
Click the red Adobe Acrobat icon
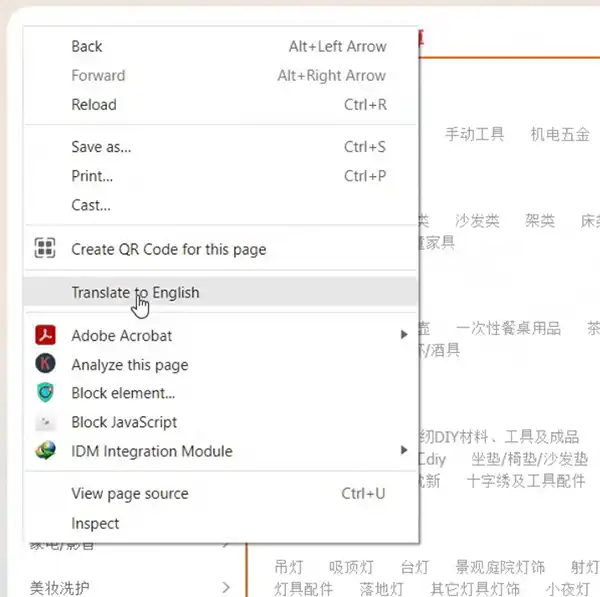45,335
